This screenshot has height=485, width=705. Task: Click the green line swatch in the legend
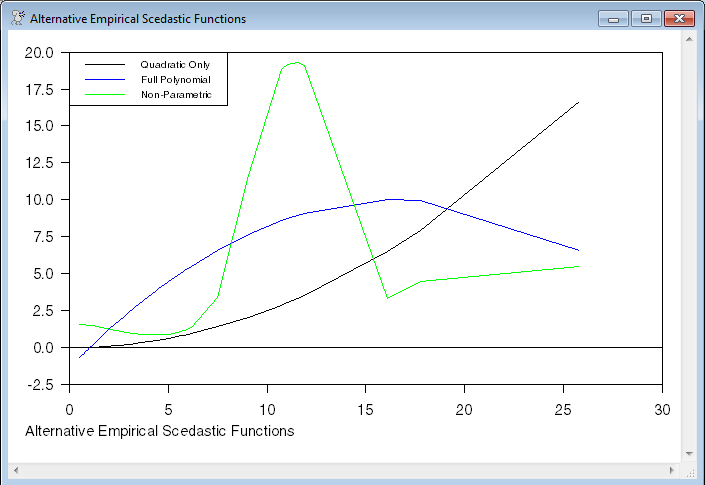pos(105,94)
